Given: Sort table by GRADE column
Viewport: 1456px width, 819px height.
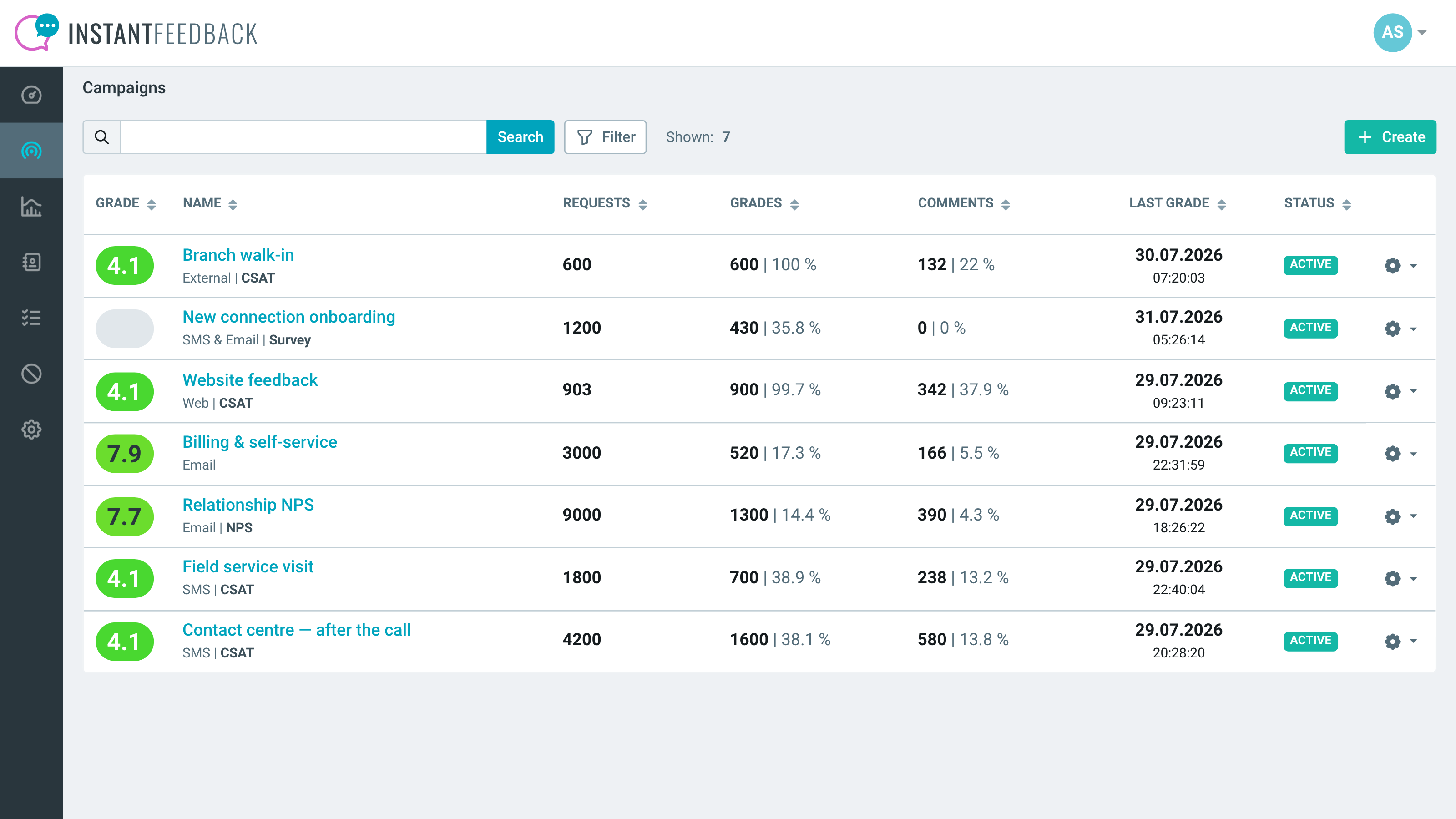Looking at the screenshot, I should [126, 203].
